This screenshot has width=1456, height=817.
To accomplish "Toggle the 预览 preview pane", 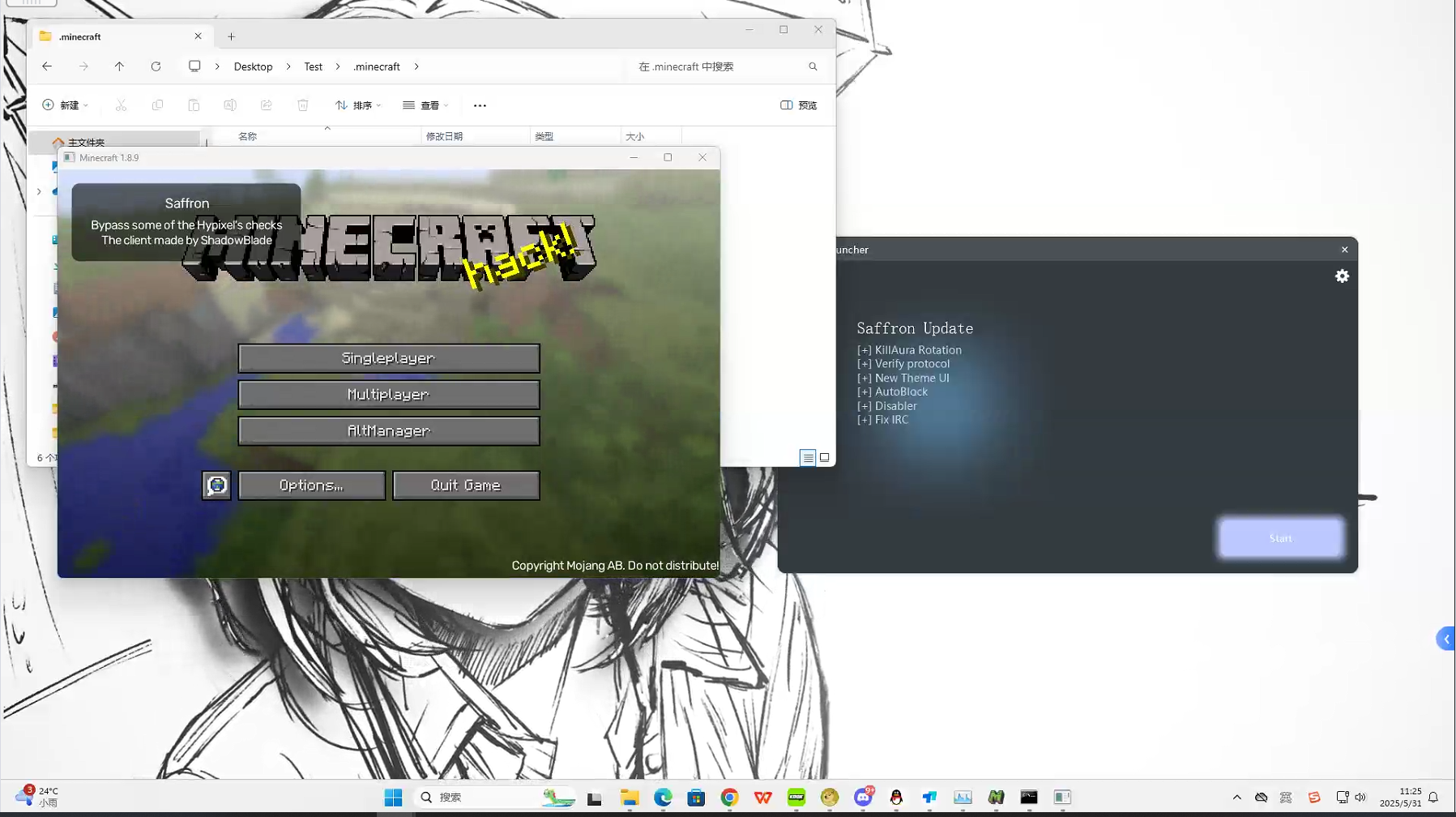I will tap(798, 105).
